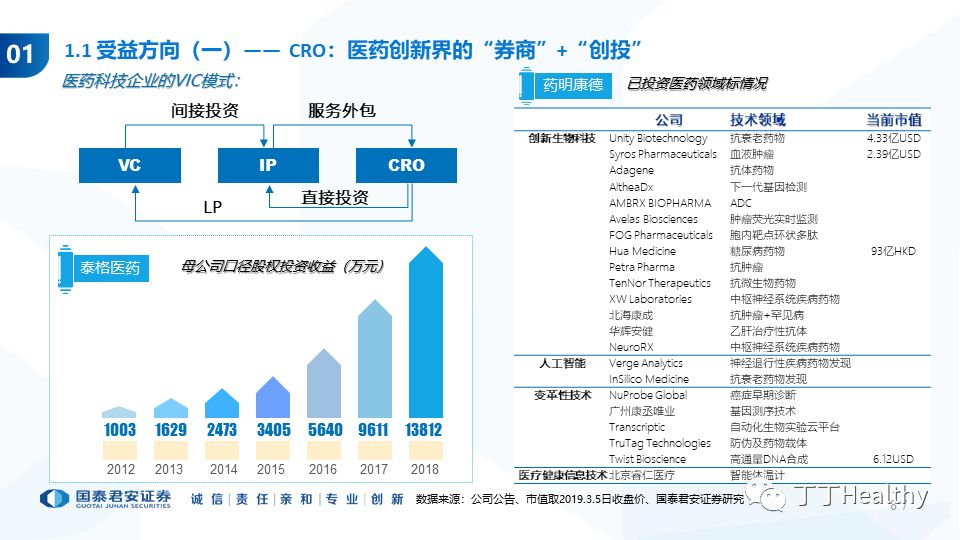Select the 泰格医药 label tag
960x540 pixels.
[x=110, y=268]
